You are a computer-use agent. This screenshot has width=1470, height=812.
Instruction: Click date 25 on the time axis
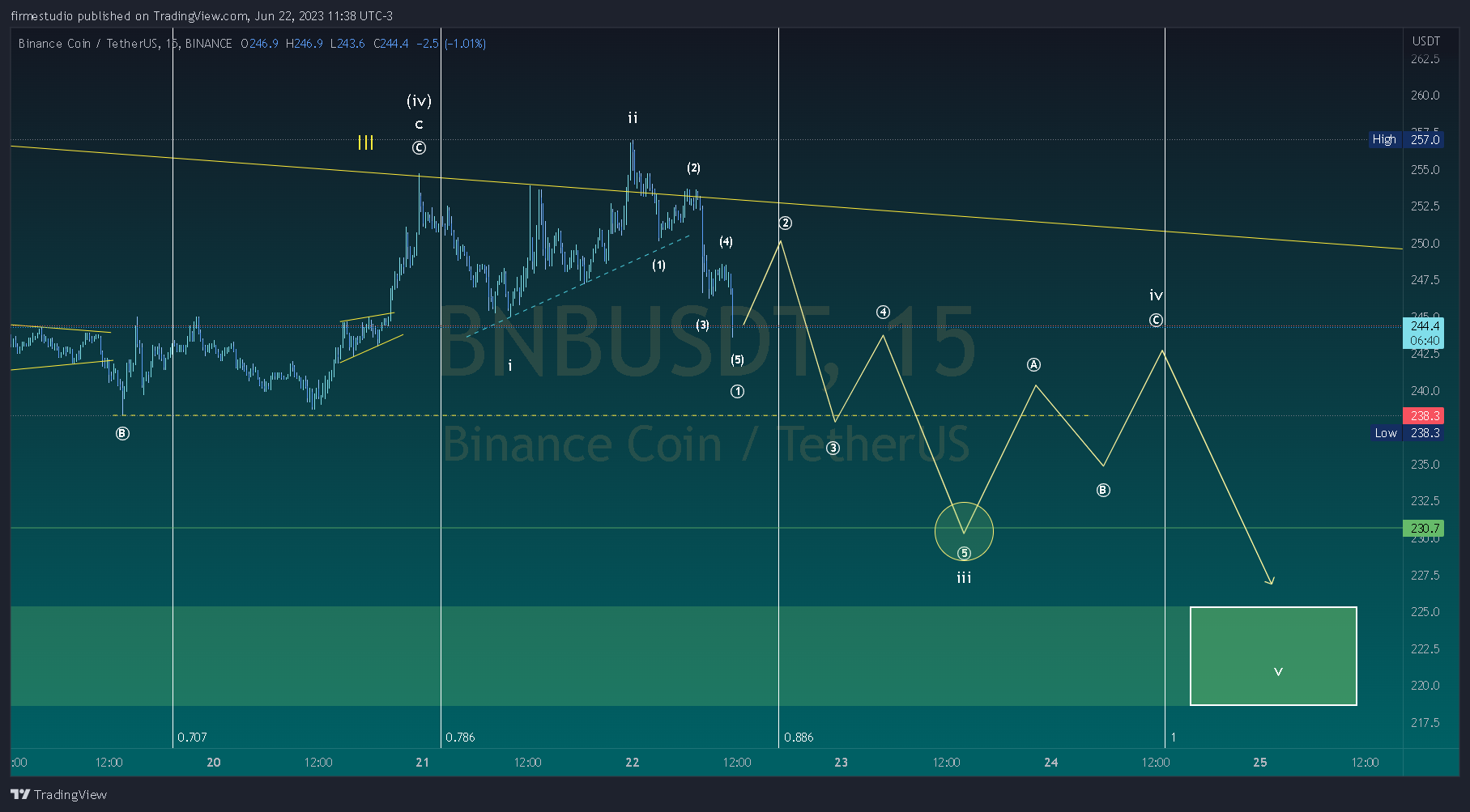1260,763
